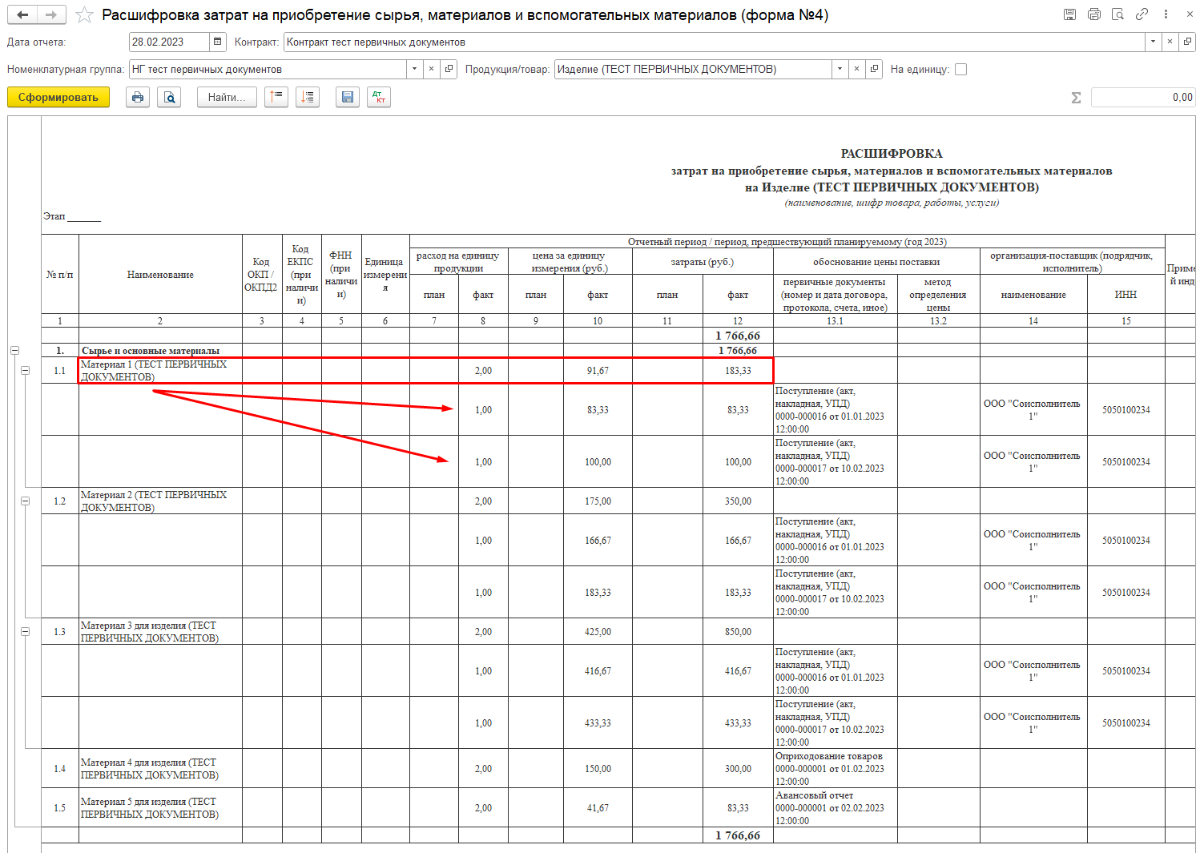Viewport: 1200px width, 853px height.
Task: Click the 850,00 cost cell in row 1.3
Action: [737, 632]
